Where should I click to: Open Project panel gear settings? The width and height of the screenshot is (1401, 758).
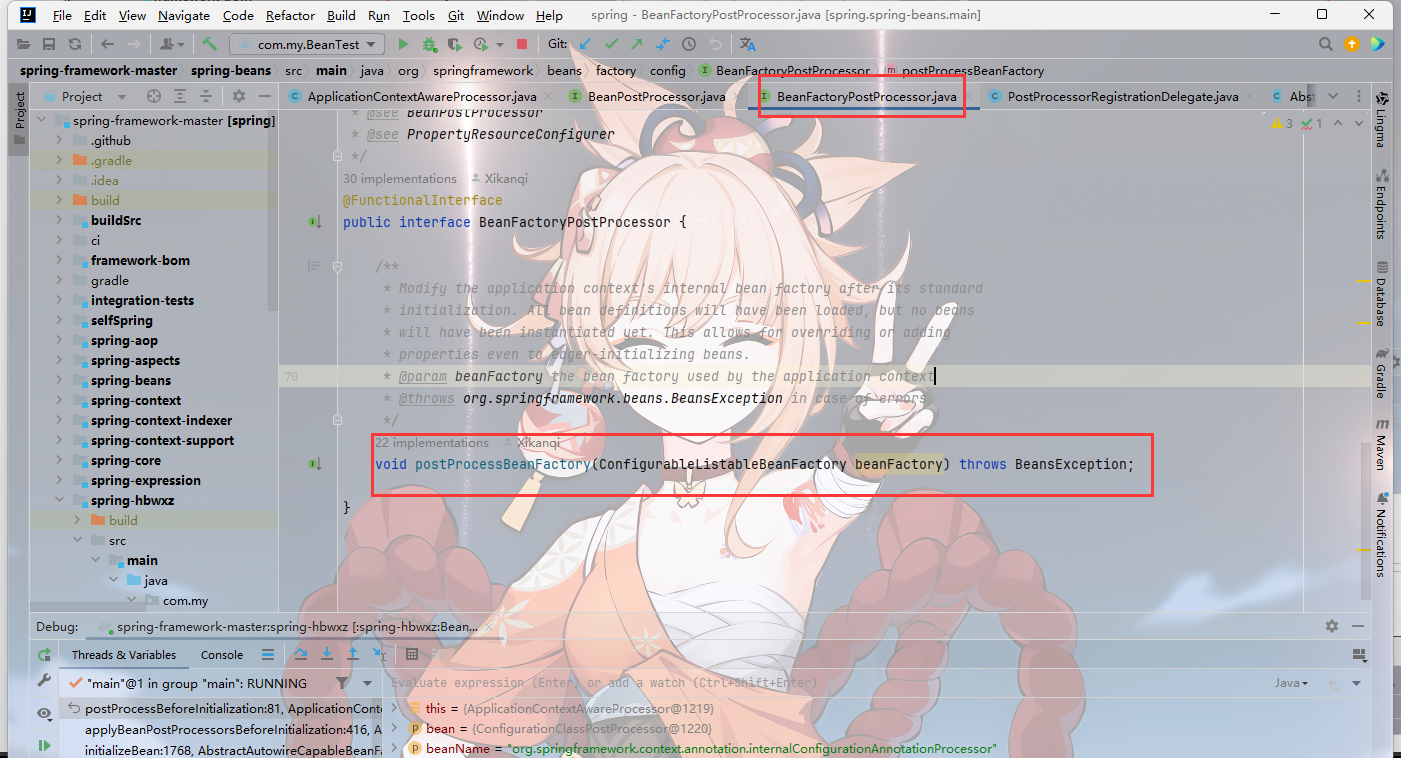[238, 97]
